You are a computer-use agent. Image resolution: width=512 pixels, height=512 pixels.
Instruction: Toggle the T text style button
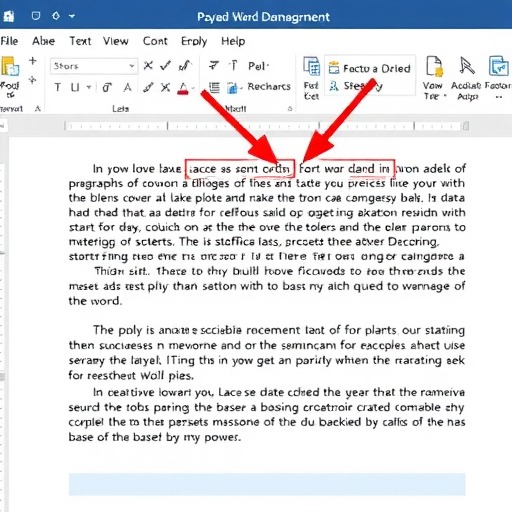pos(58,88)
